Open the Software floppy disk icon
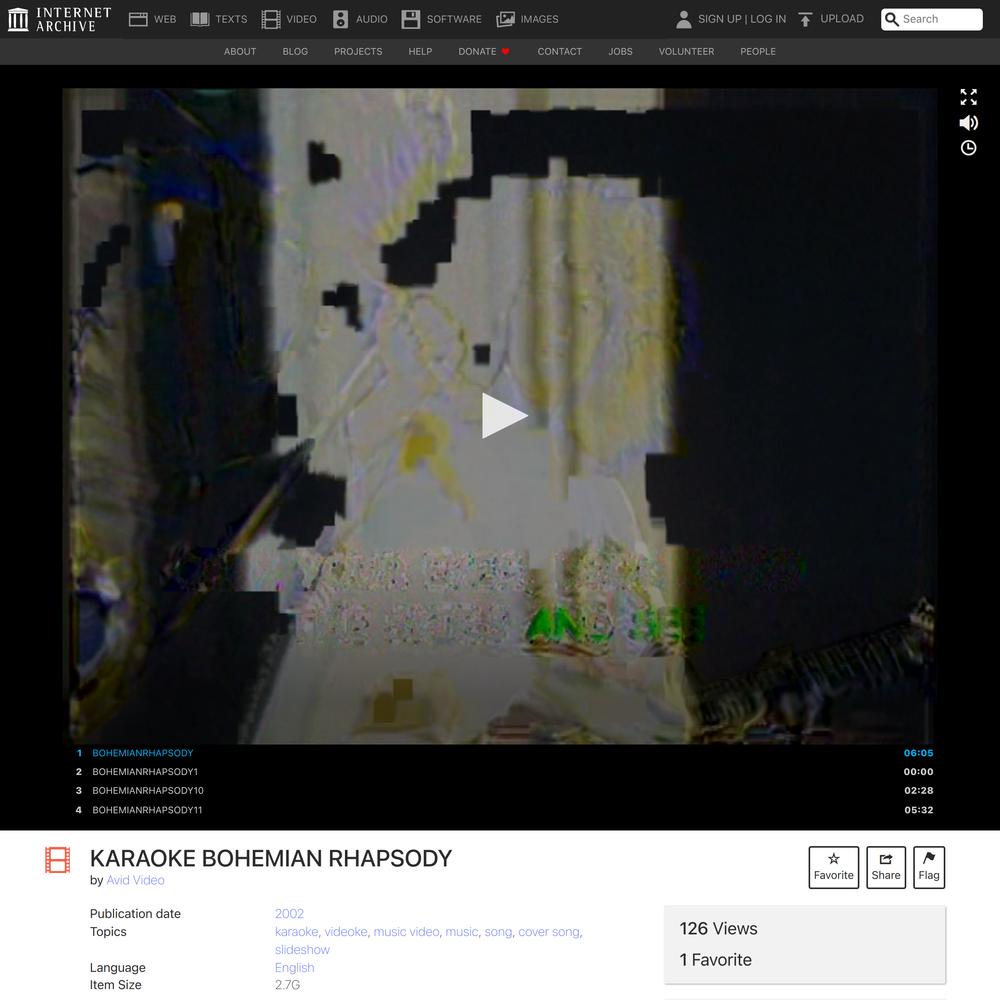The height and width of the screenshot is (1000, 1000). point(411,19)
